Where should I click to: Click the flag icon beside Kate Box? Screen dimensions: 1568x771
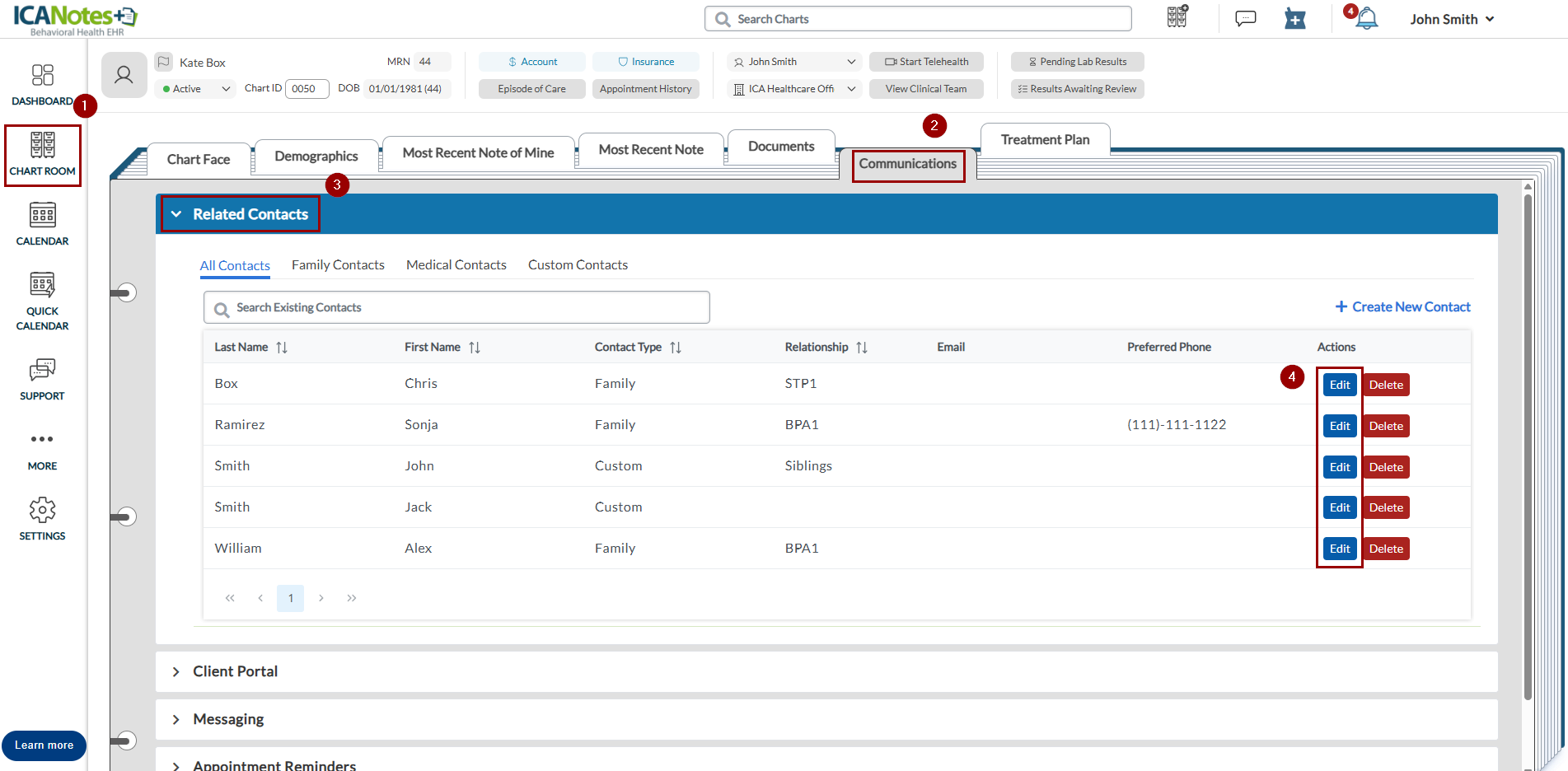pyautogui.click(x=164, y=62)
